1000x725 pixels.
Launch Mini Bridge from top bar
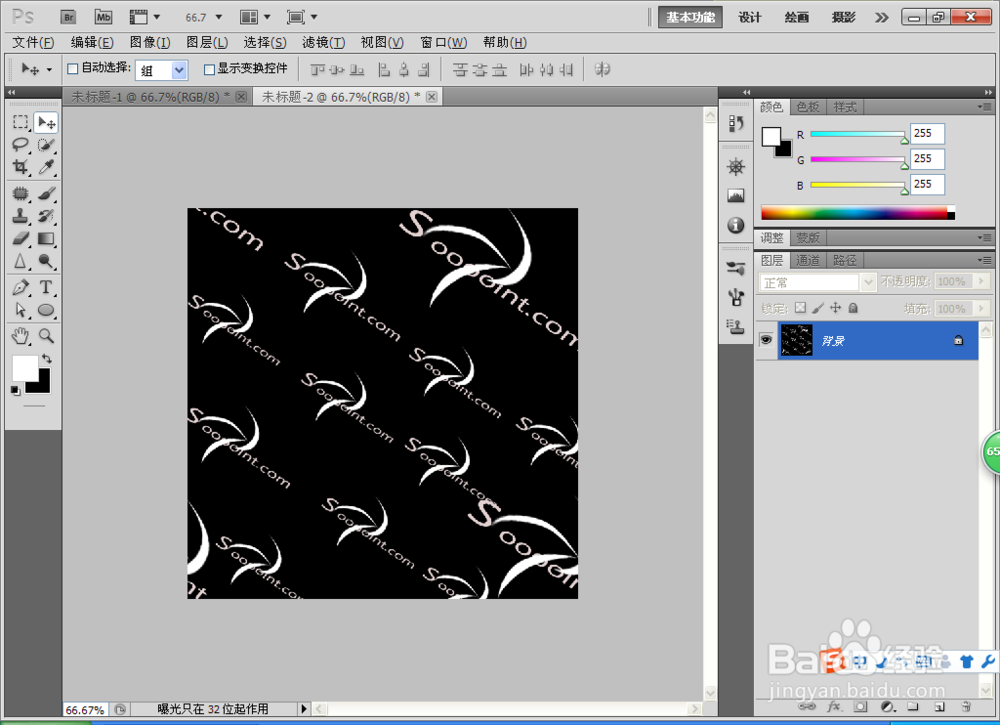(103, 17)
